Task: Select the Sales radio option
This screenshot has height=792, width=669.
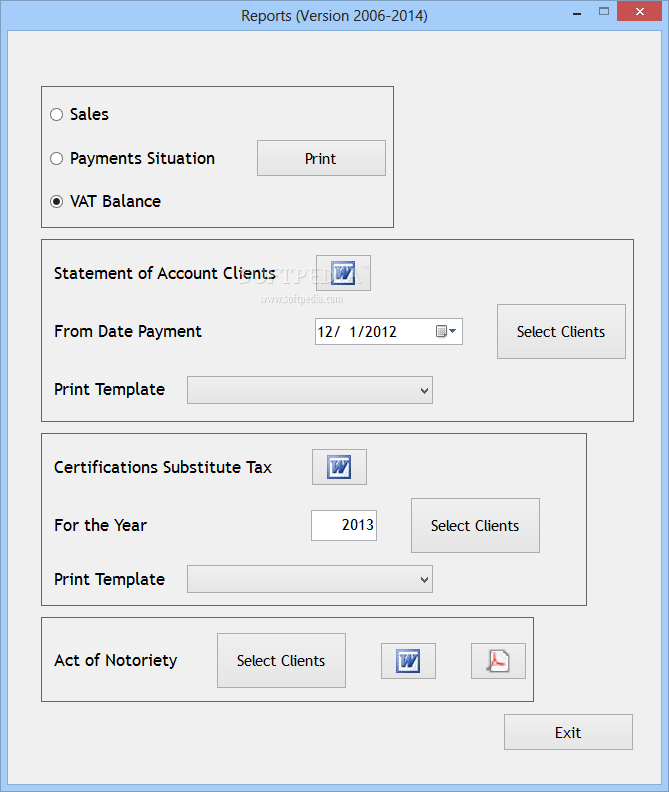Action: (x=57, y=115)
